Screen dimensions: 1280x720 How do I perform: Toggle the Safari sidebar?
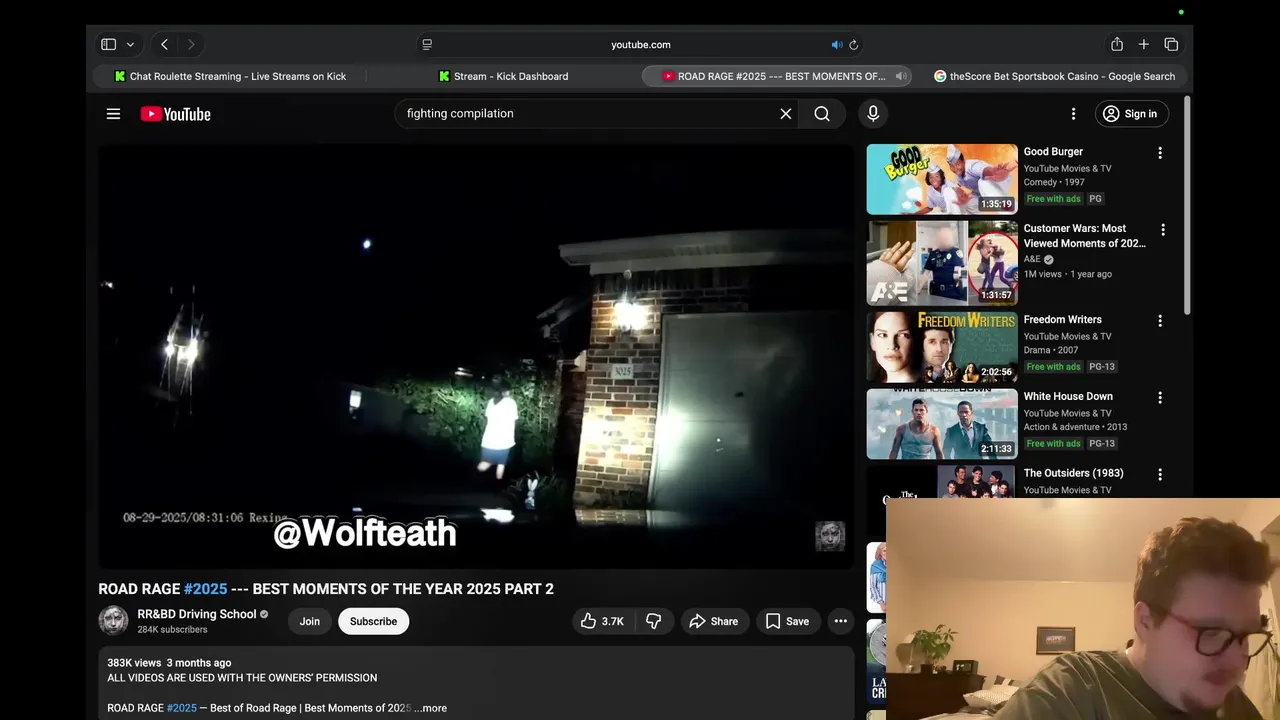(109, 45)
